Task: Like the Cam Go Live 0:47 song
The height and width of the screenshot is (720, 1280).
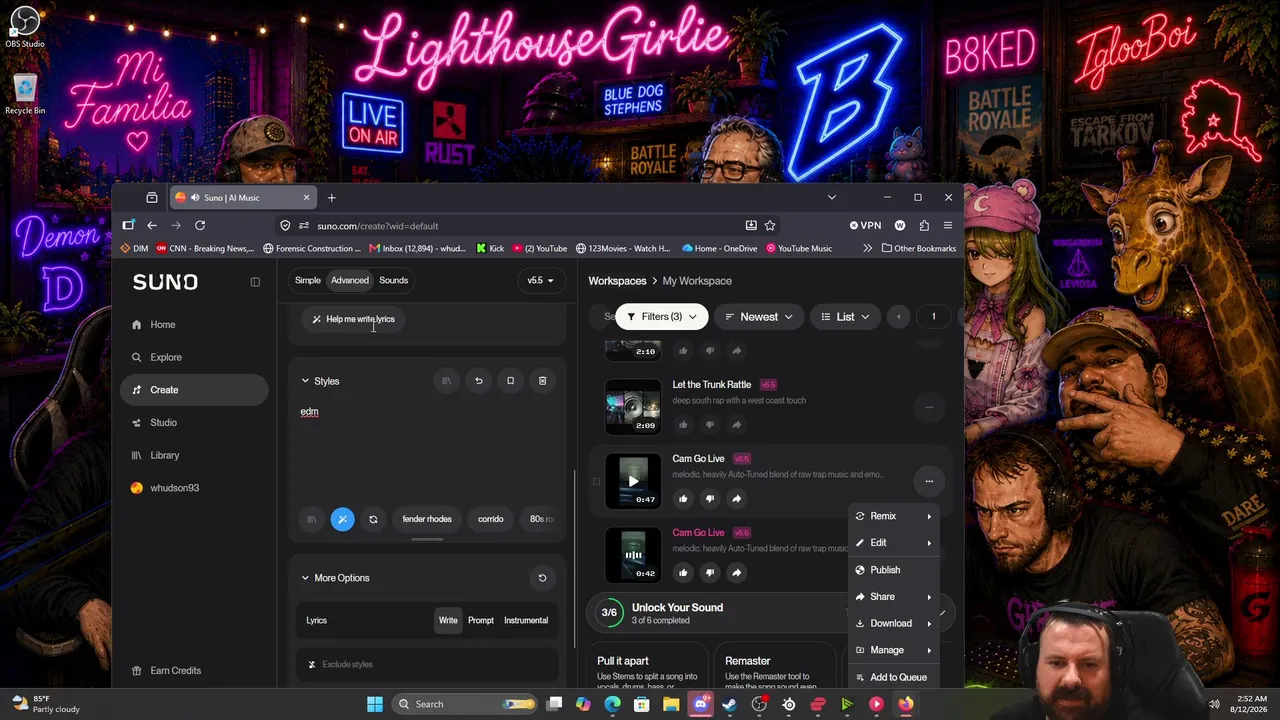Action: click(x=683, y=498)
